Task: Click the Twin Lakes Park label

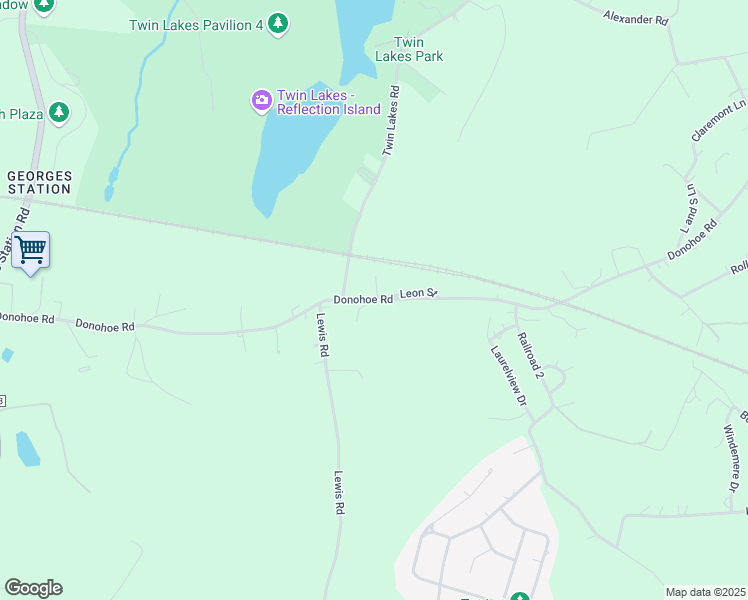Action: tap(409, 49)
